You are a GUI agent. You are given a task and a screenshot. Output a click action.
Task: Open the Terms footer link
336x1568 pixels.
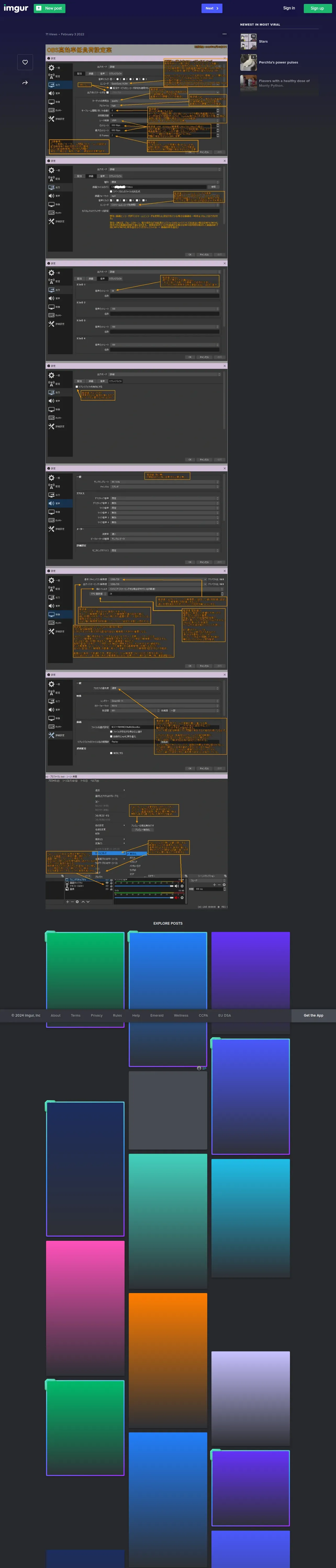tap(76, 1015)
